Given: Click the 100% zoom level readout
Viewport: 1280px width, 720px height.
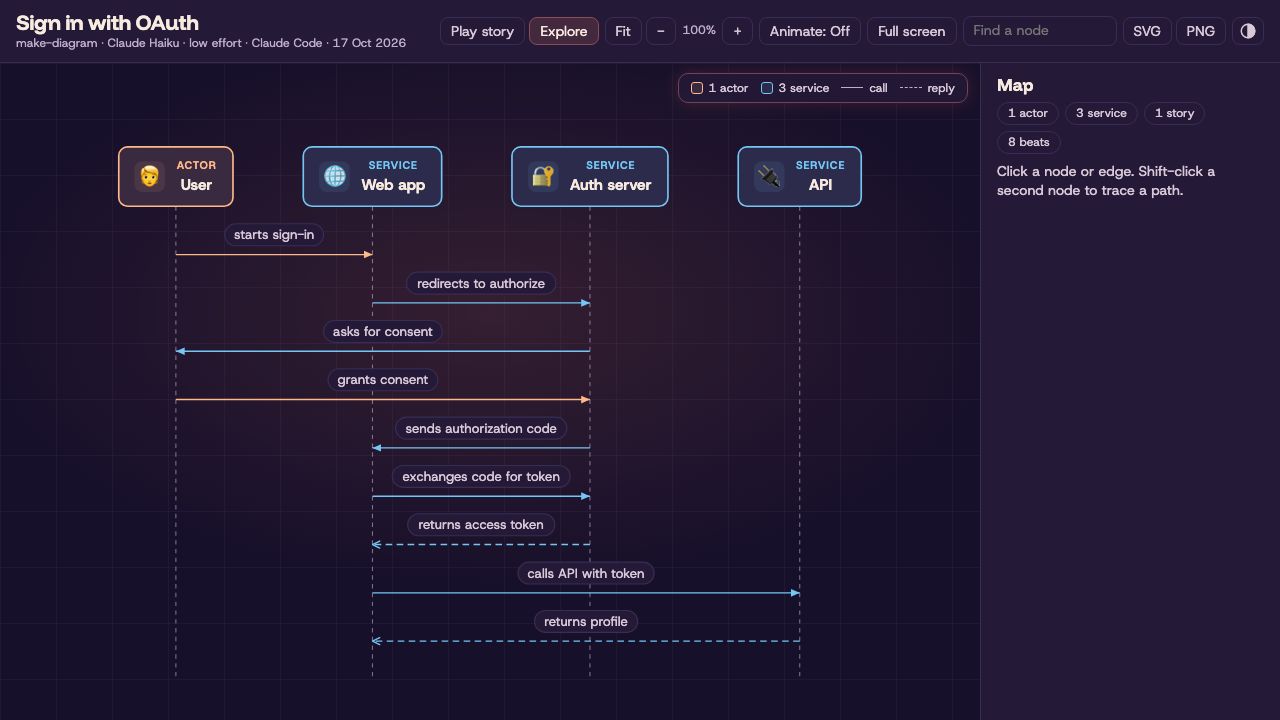Looking at the screenshot, I should click(x=699, y=31).
